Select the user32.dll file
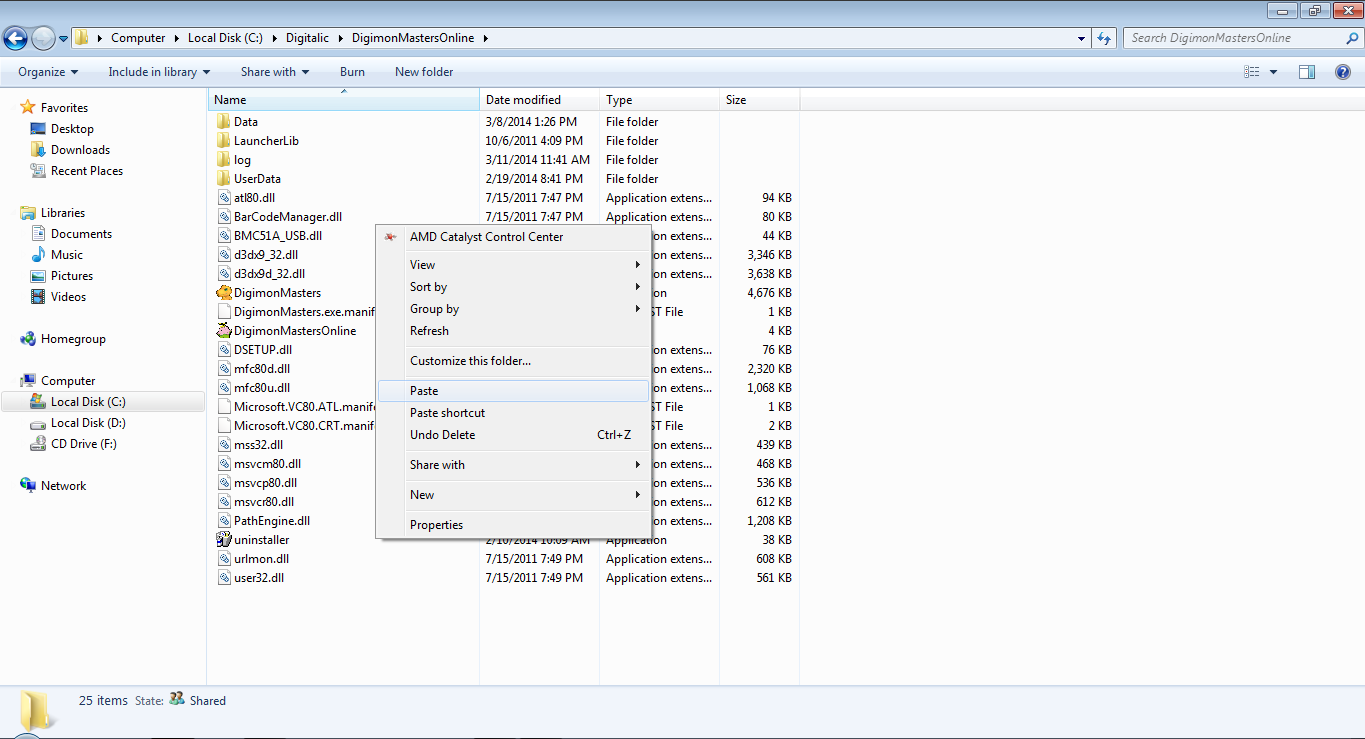 [x=259, y=578]
